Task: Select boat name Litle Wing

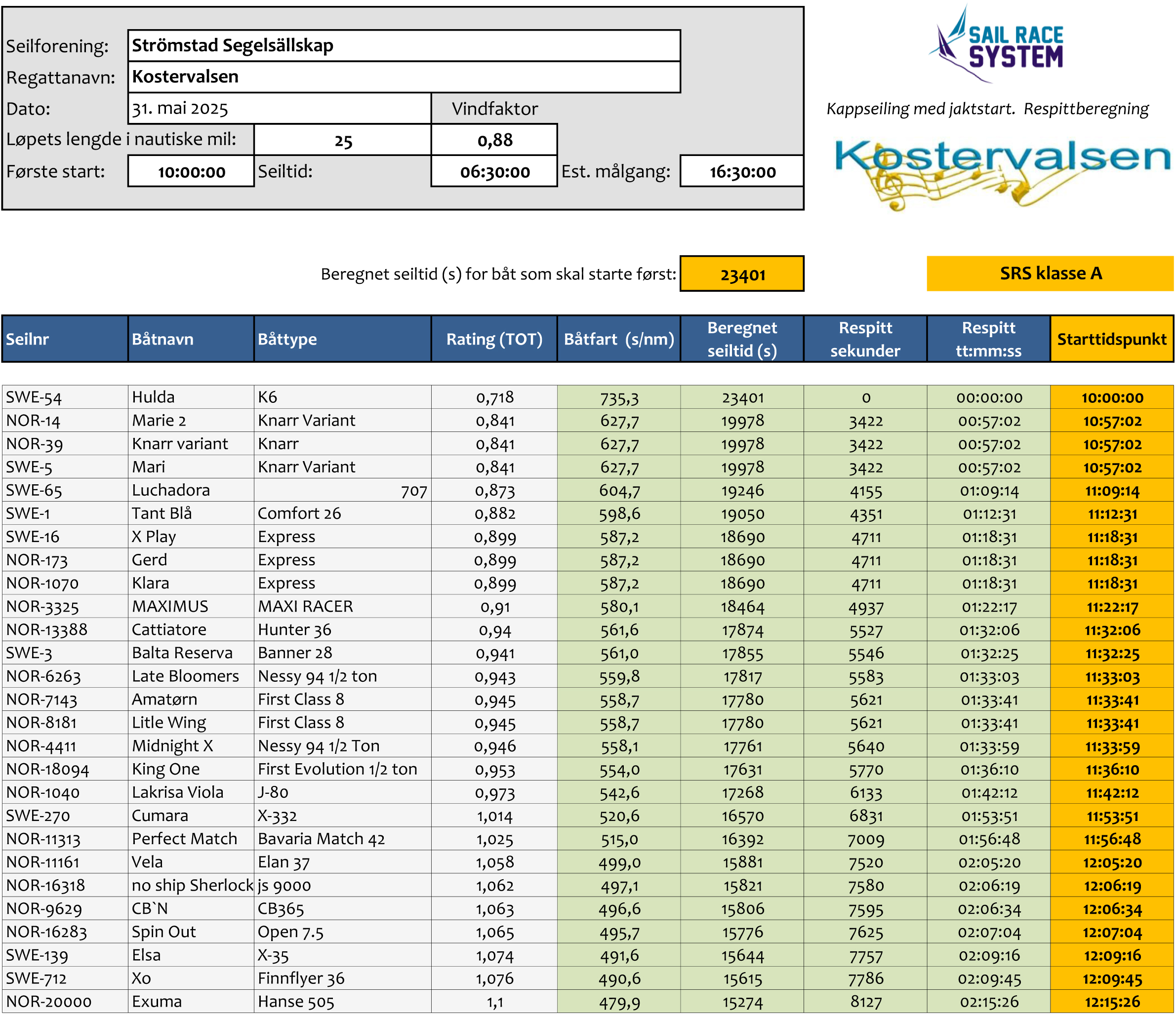Action: 191,723
